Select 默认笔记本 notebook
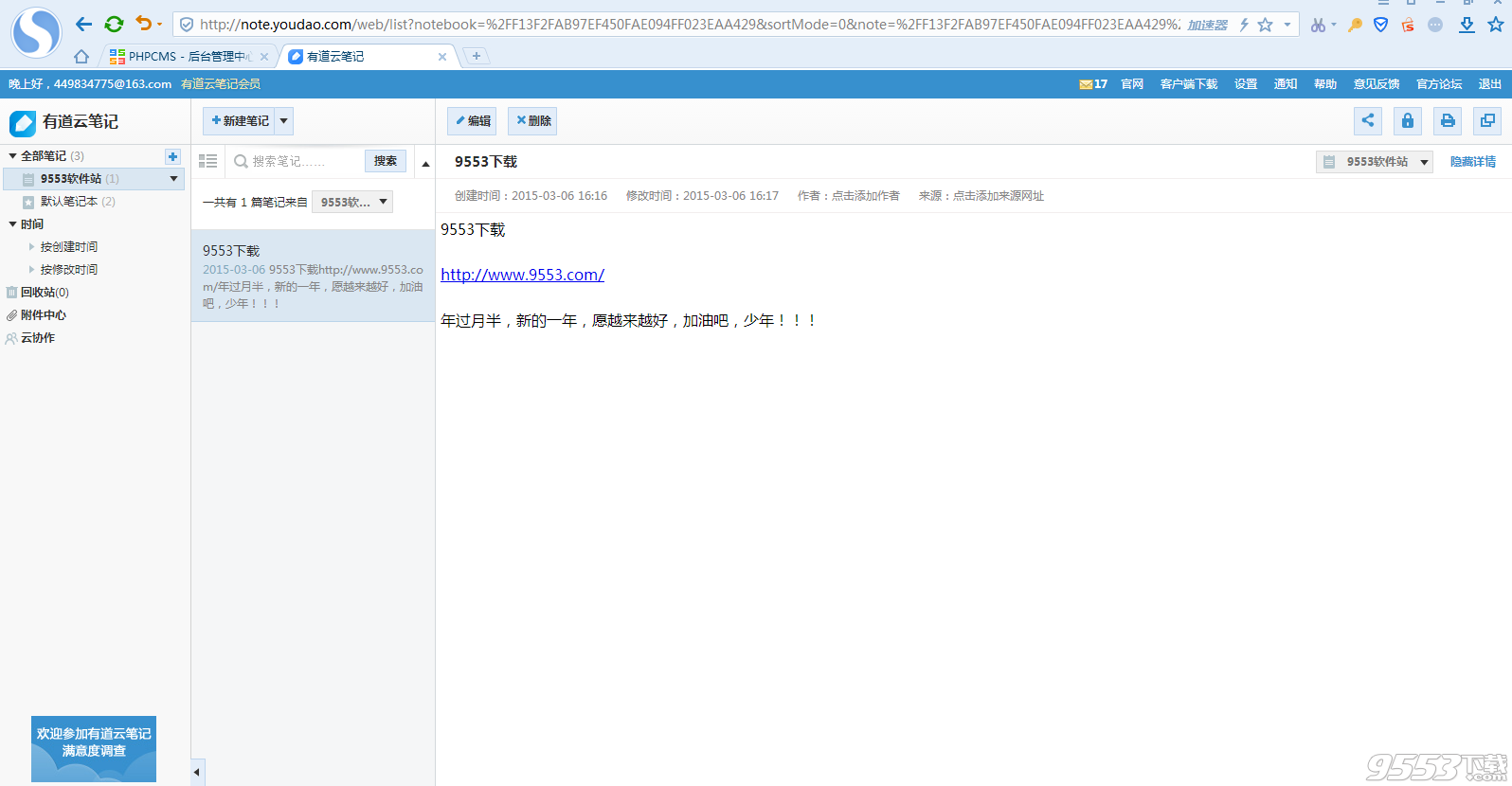1512x786 pixels. tap(69, 202)
